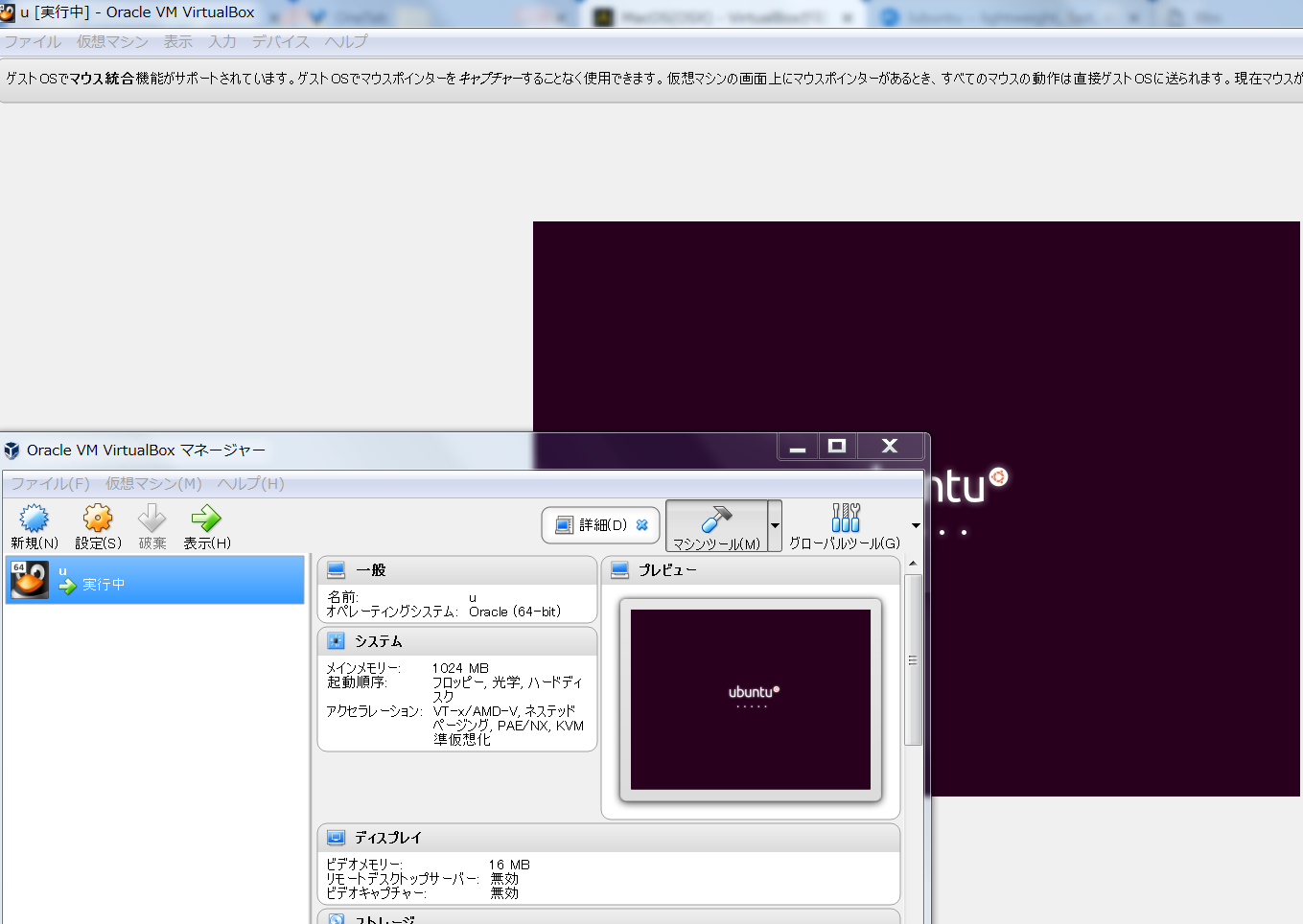1303x924 pixels.
Task: Click the Preview section monitor icon
Action: click(620, 570)
